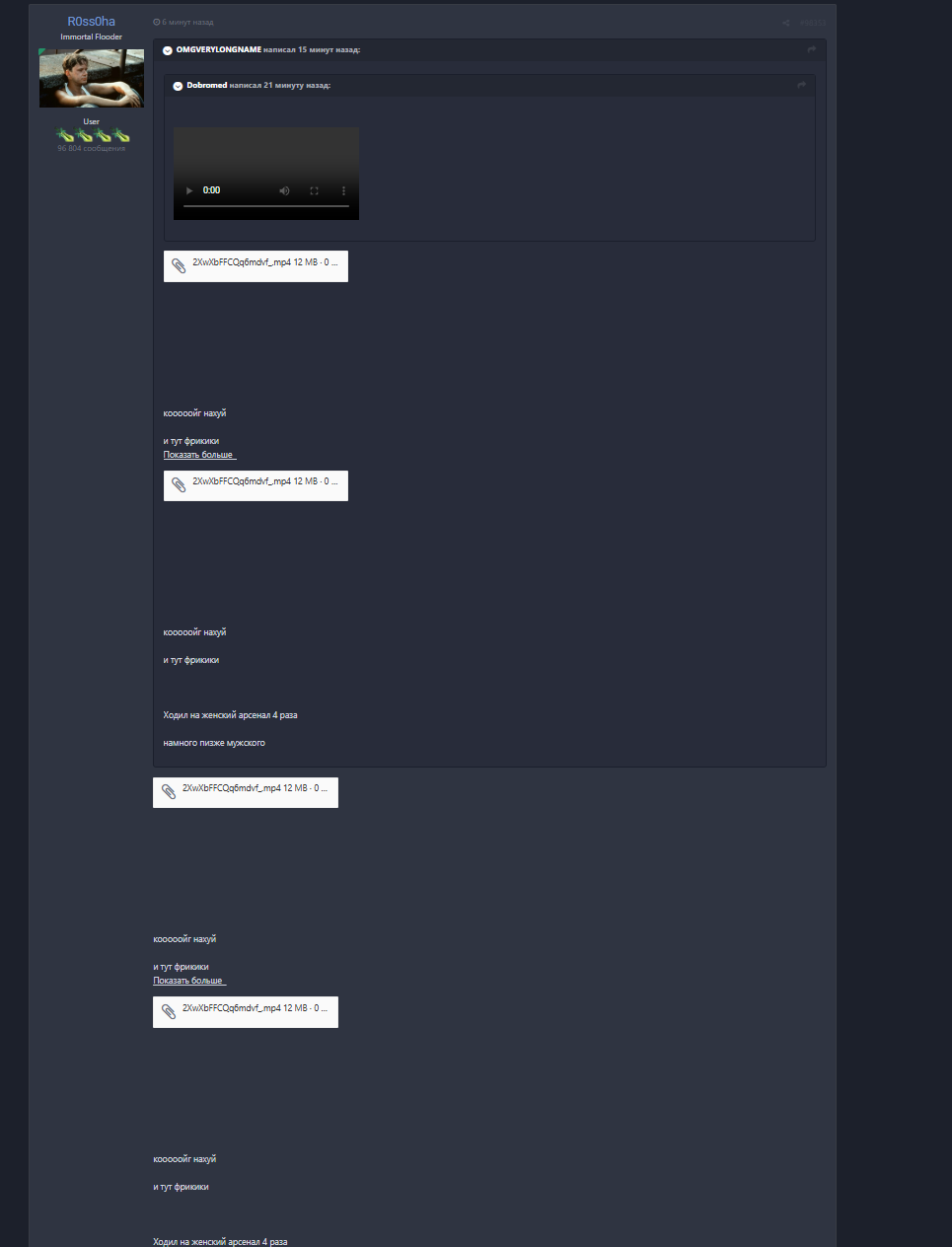Click the video progress seek bar
The image size is (952, 1247).
point(266,206)
